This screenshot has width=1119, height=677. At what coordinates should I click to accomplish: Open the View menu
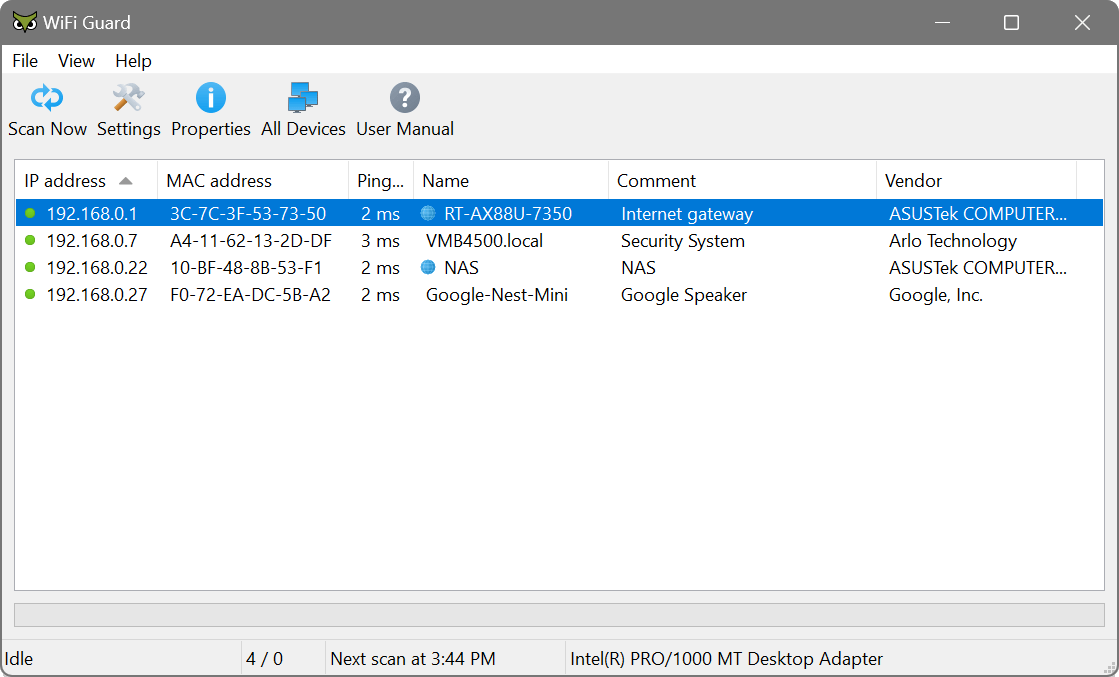pos(76,61)
